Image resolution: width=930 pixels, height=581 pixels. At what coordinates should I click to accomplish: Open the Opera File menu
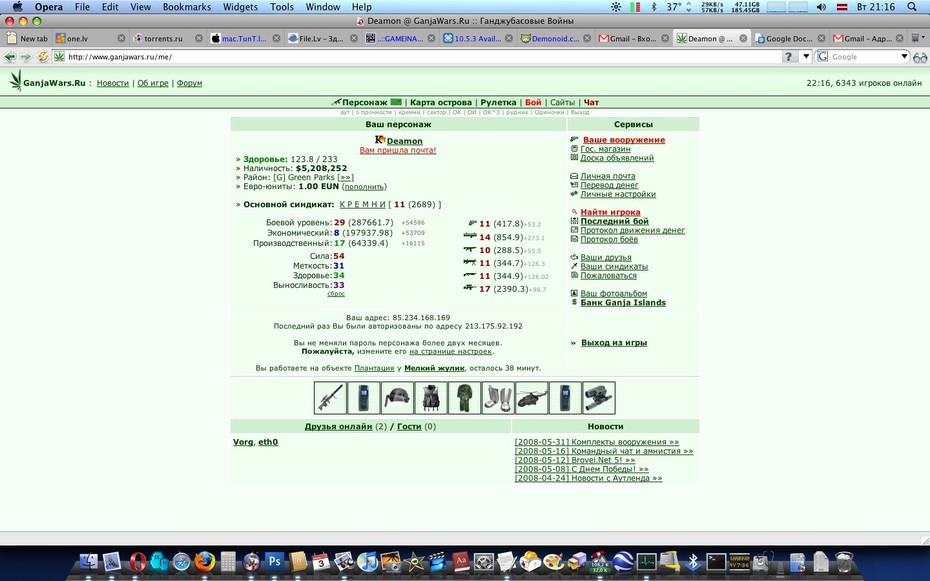[82, 7]
